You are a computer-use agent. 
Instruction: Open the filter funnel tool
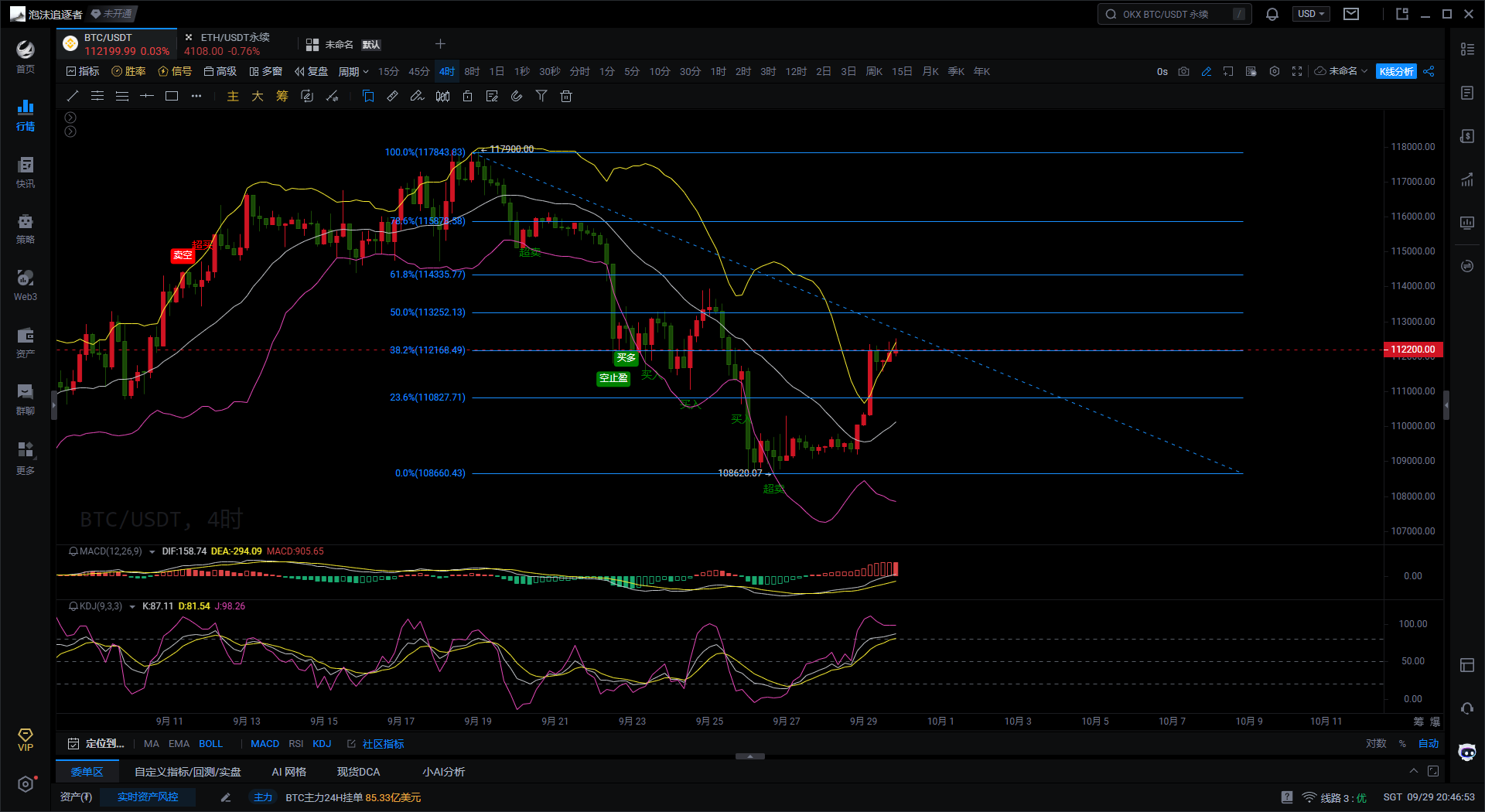point(541,96)
